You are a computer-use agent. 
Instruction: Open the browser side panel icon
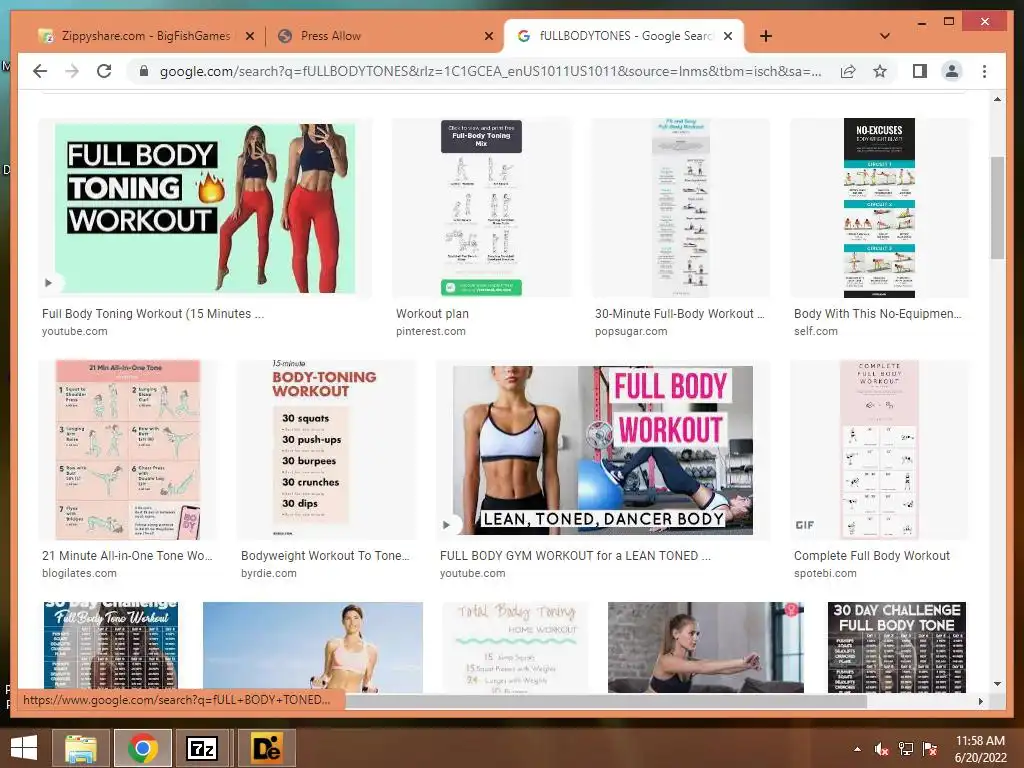[x=920, y=71]
